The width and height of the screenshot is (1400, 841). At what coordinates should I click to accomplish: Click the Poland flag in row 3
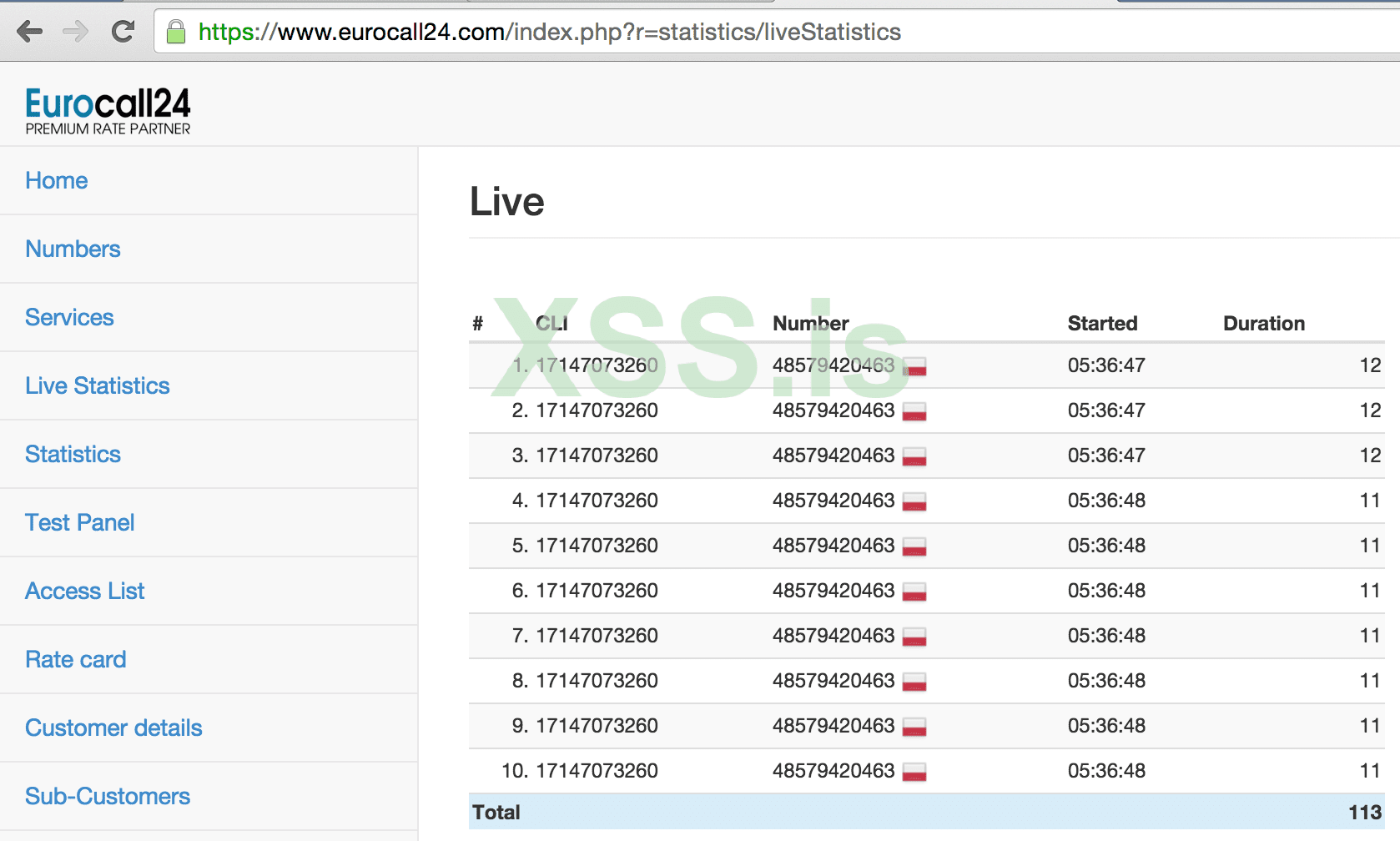click(x=914, y=456)
